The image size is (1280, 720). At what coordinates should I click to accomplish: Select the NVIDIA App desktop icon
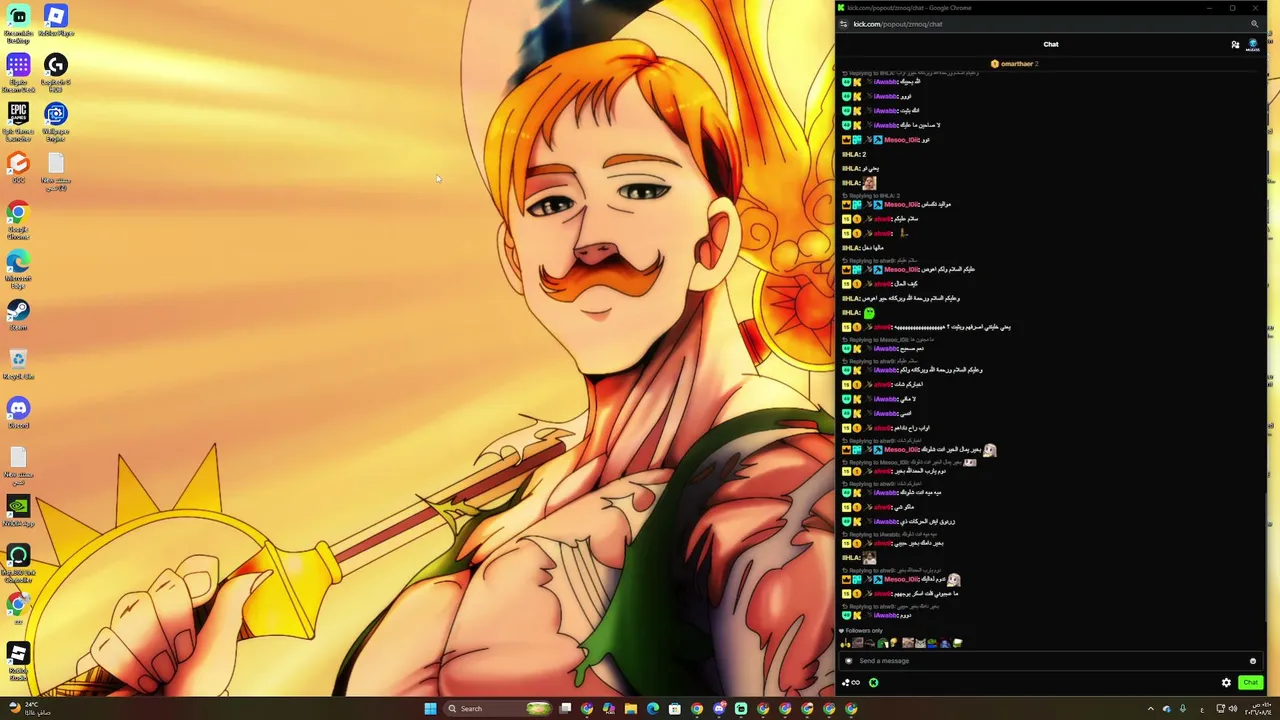click(x=18, y=511)
